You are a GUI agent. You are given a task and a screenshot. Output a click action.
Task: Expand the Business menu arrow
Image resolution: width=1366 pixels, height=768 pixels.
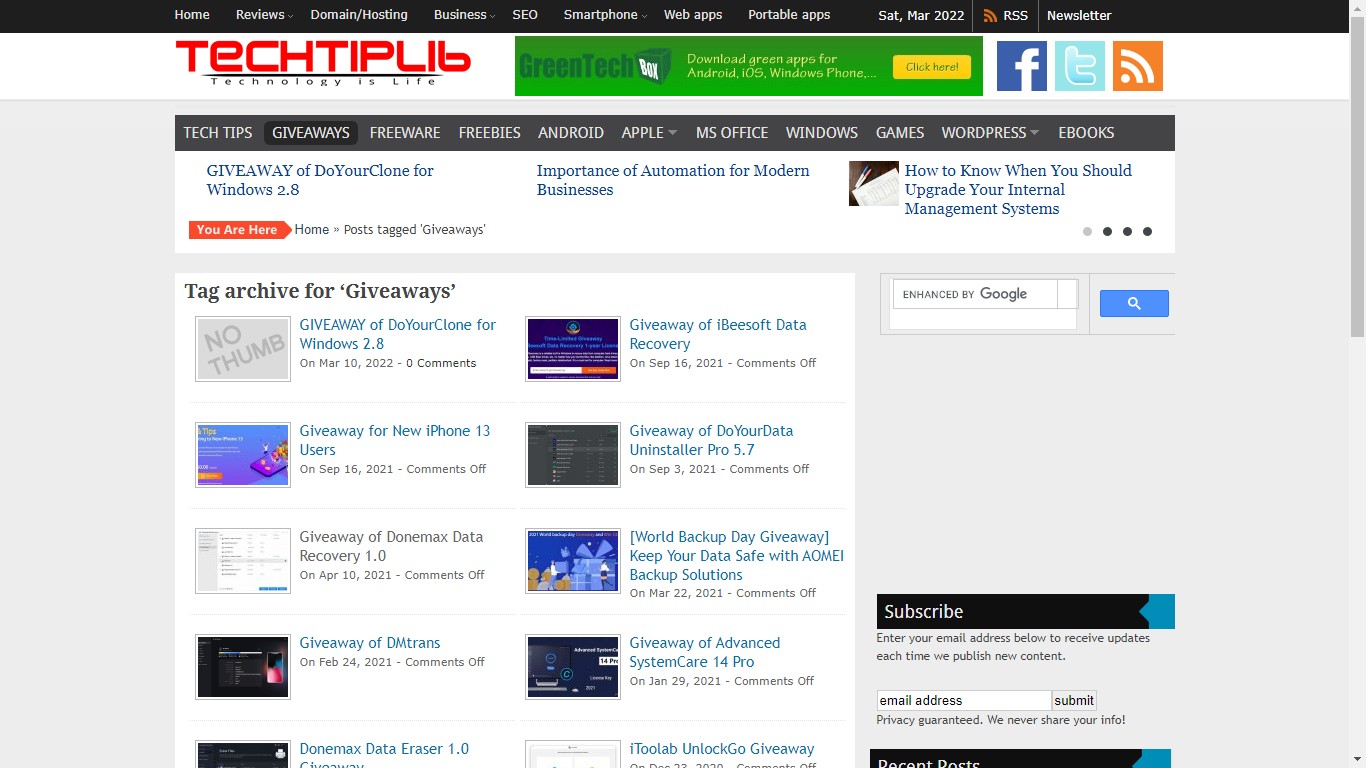[x=493, y=16]
